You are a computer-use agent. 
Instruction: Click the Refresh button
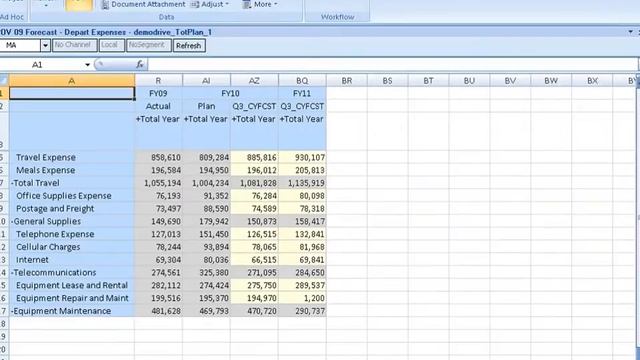(189, 45)
